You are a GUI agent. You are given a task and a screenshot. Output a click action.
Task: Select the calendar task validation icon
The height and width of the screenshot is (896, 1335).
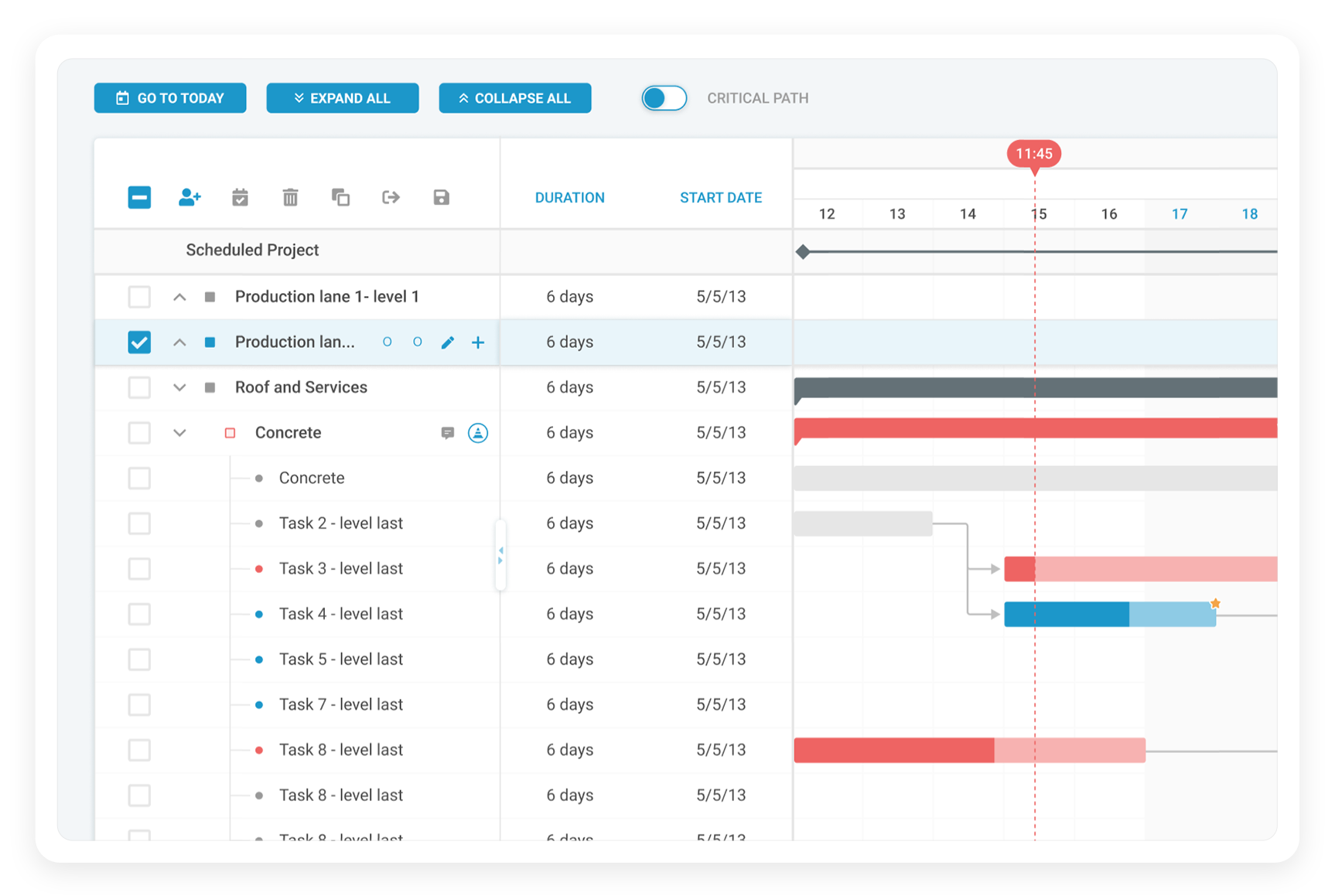pyautogui.click(x=240, y=197)
